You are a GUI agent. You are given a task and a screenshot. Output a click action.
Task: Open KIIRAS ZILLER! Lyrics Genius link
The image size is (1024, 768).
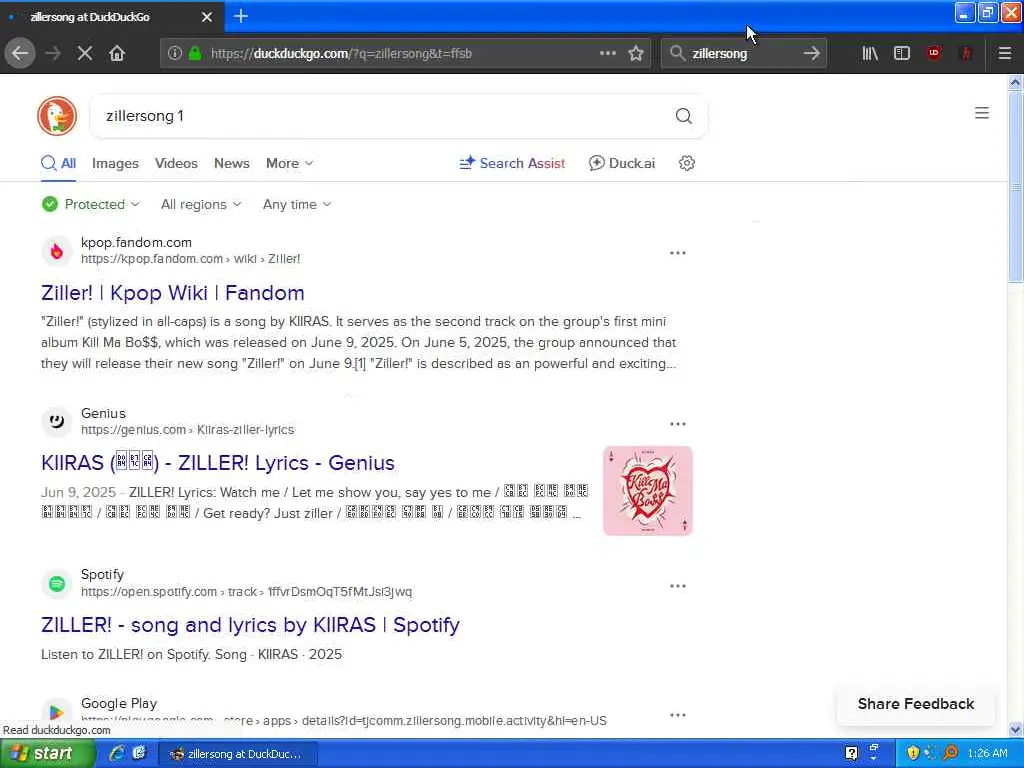pyautogui.click(x=217, y=463)
